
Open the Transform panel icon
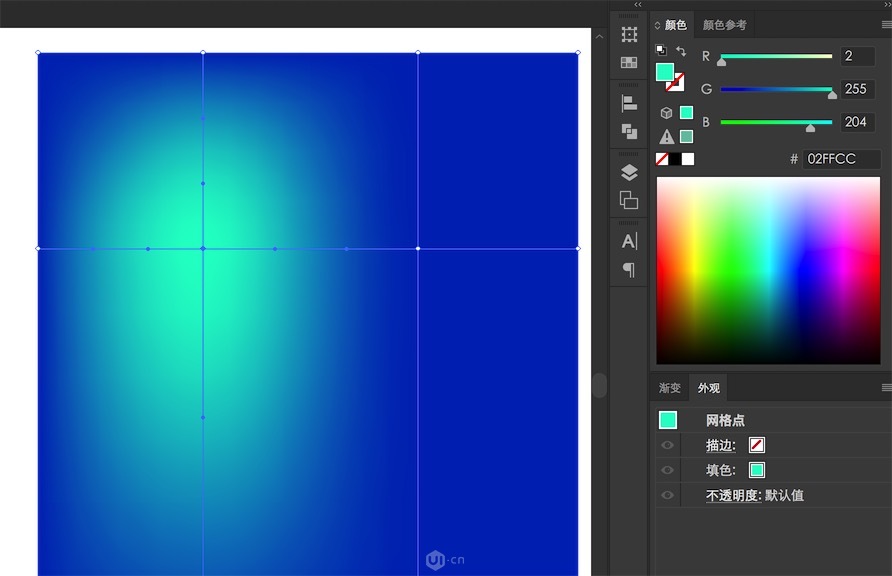(629, 35)
